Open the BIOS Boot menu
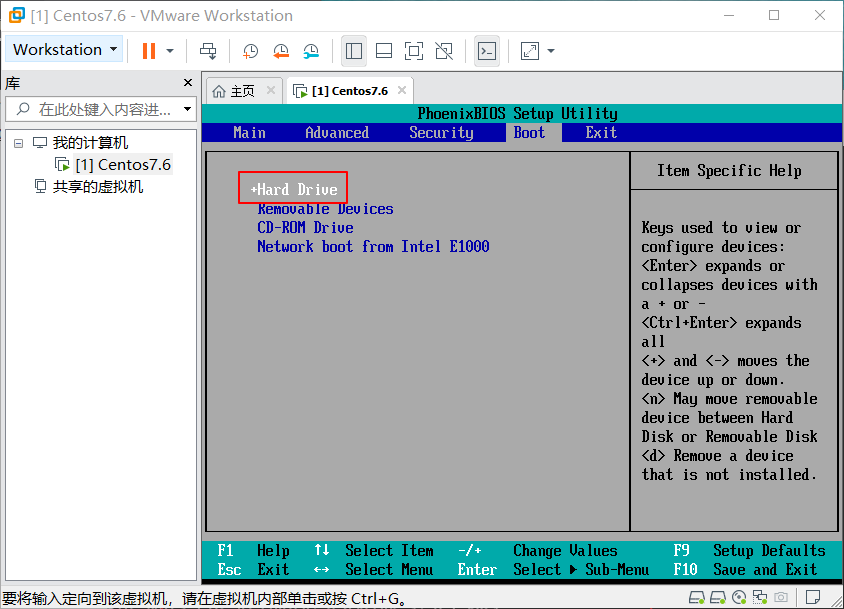Viewport: 844px width, 609px height. point(530,133)
